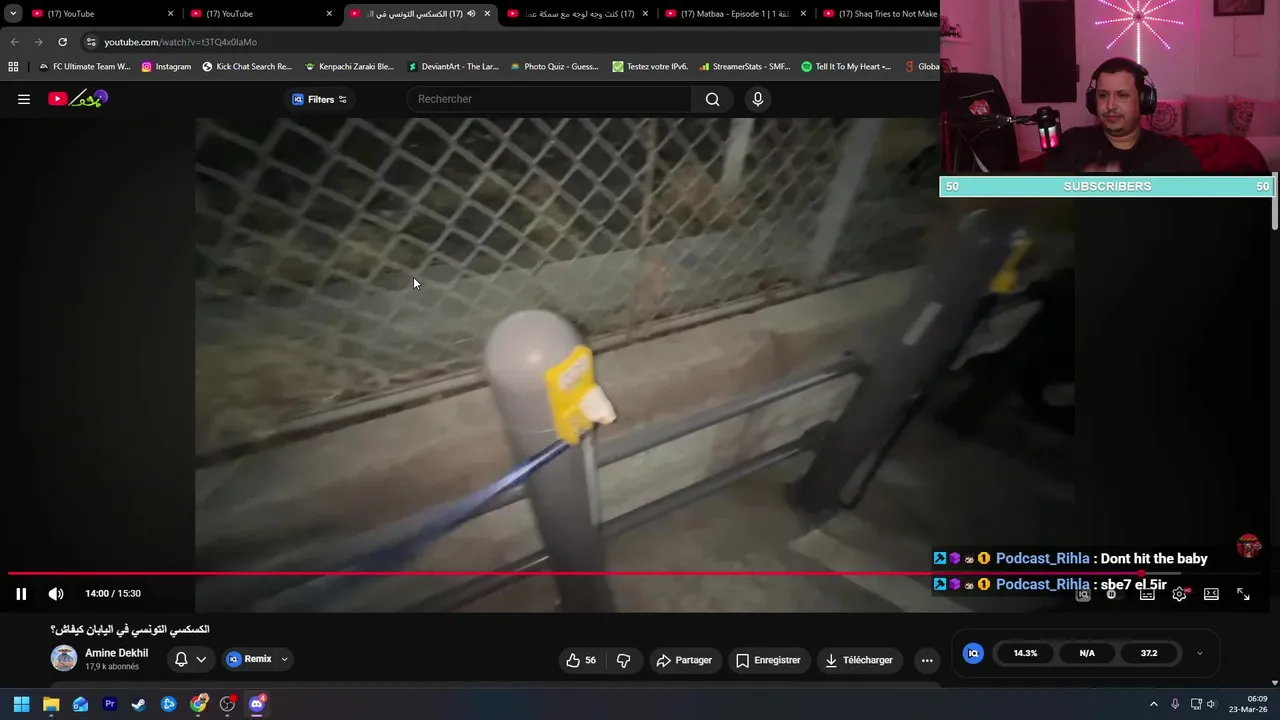Open the taskbar clock showing 06:09

click(1248, 704)
